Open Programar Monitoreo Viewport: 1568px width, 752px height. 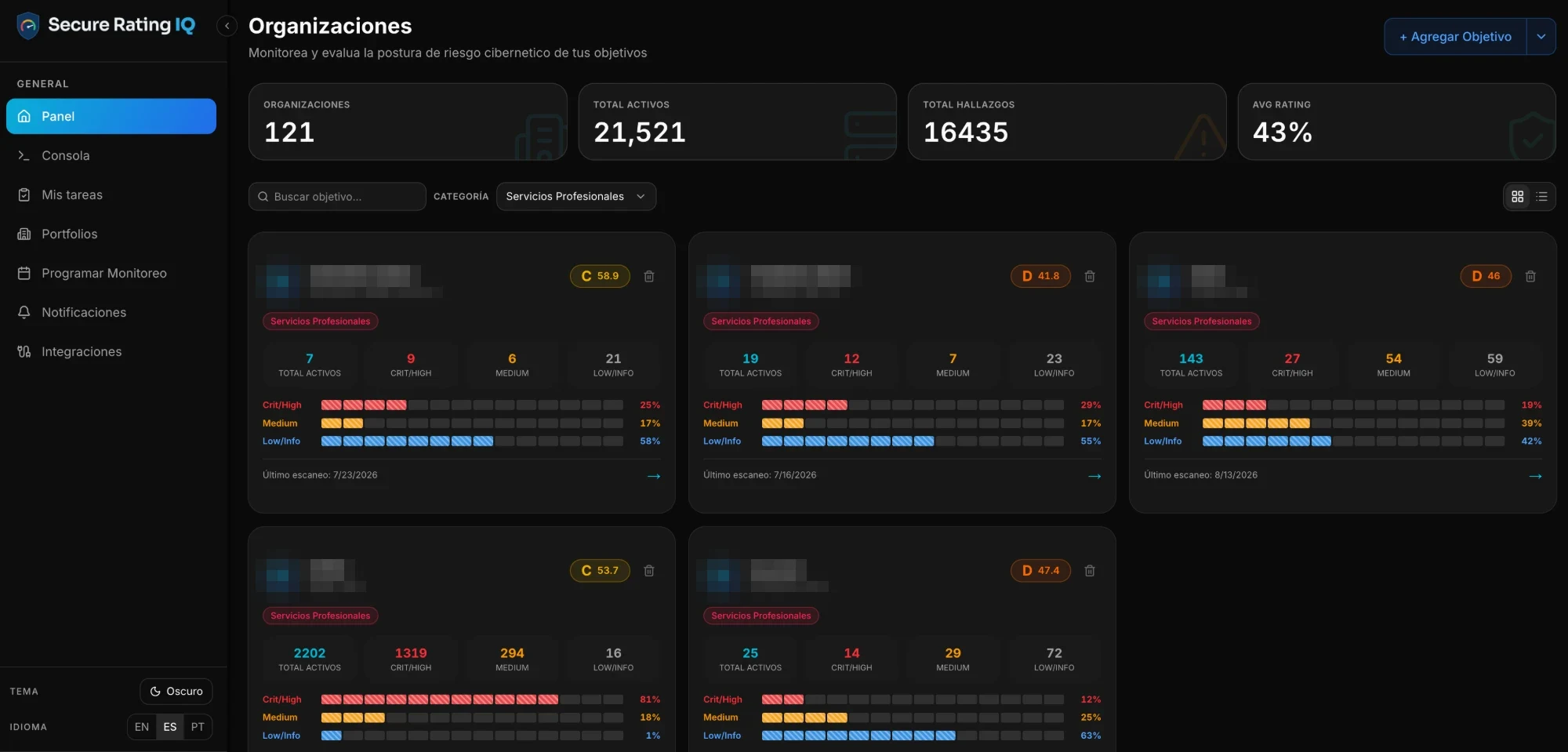[111, 273]
